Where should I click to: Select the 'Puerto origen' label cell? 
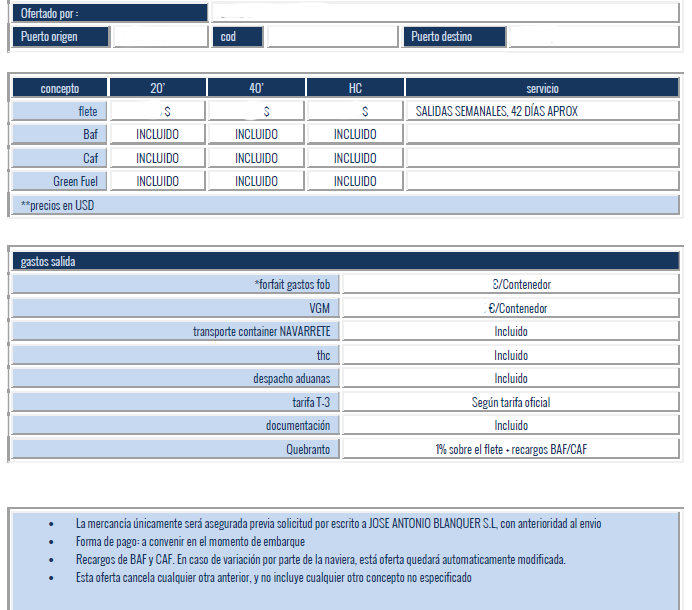coord(61,37)
